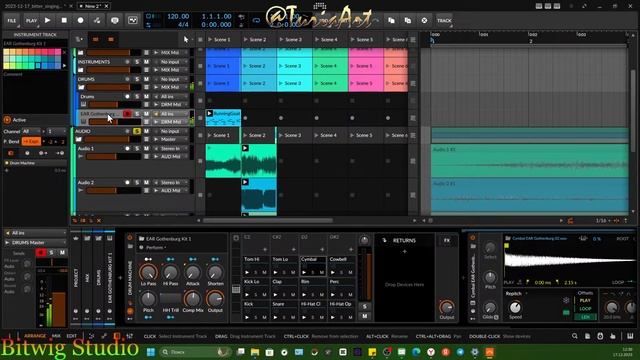Screen dimensions: 640x360
Task: Open the TRACK menu in the top bar
Action: point(444,20)
